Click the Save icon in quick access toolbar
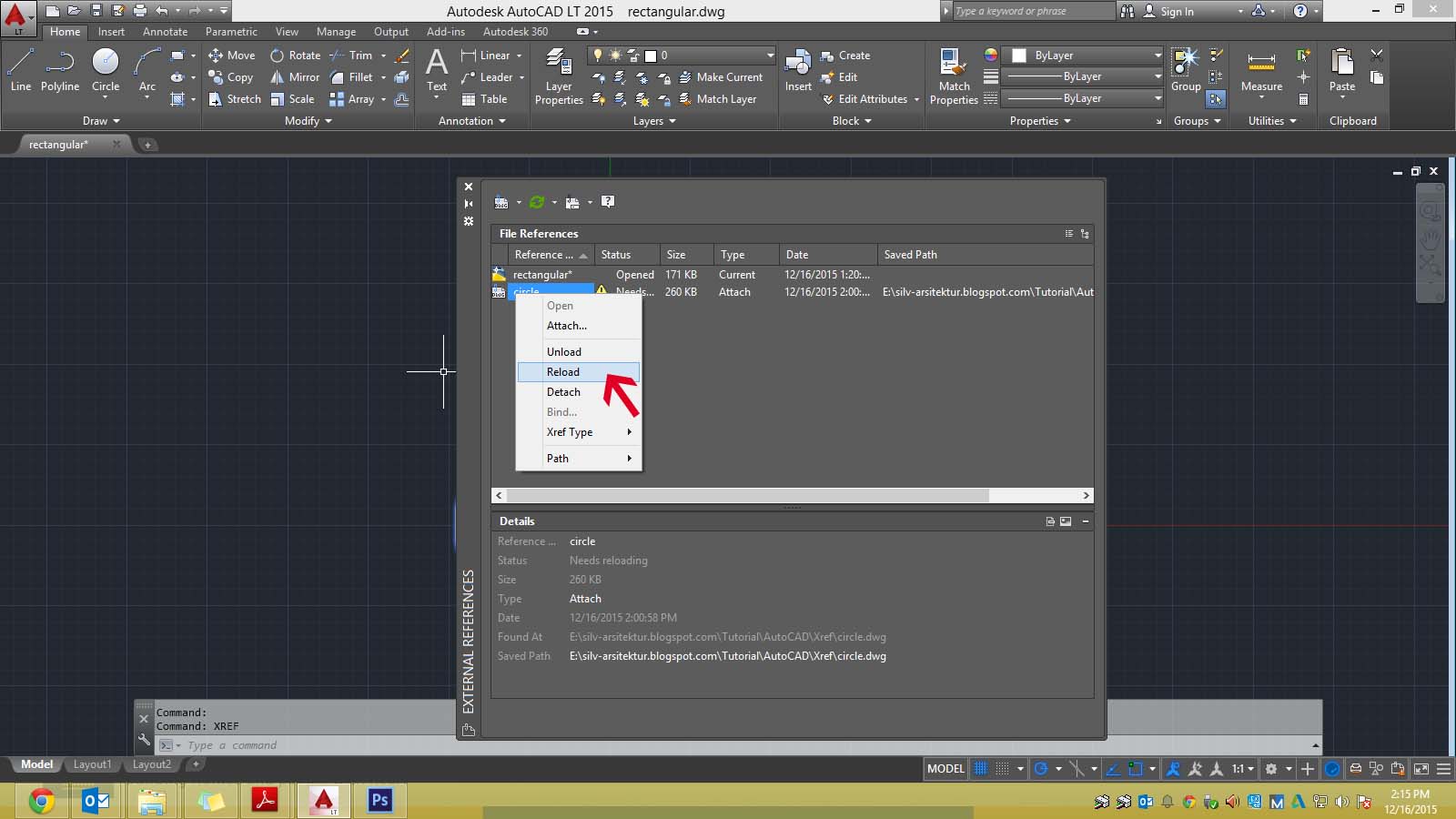Viewport: 1456px width, 819px height. (96, 11)
